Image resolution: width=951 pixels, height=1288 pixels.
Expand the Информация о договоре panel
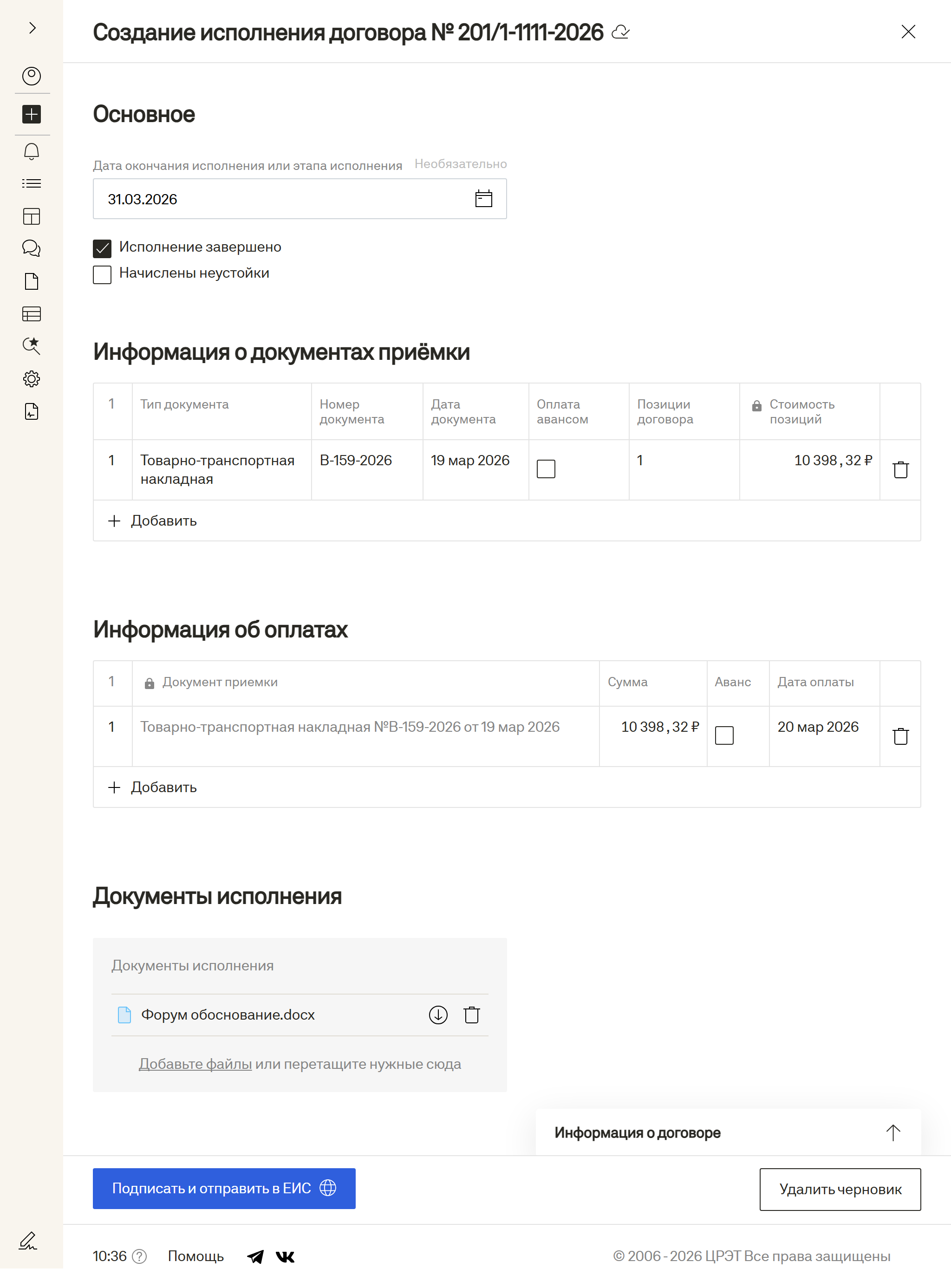click(893, 1132)
